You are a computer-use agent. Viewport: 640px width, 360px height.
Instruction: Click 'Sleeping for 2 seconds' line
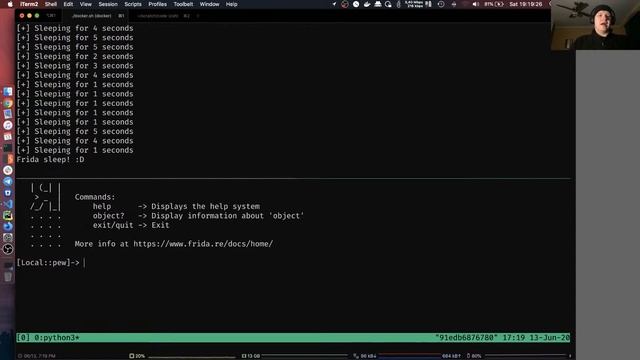click(x=75, y=56)
